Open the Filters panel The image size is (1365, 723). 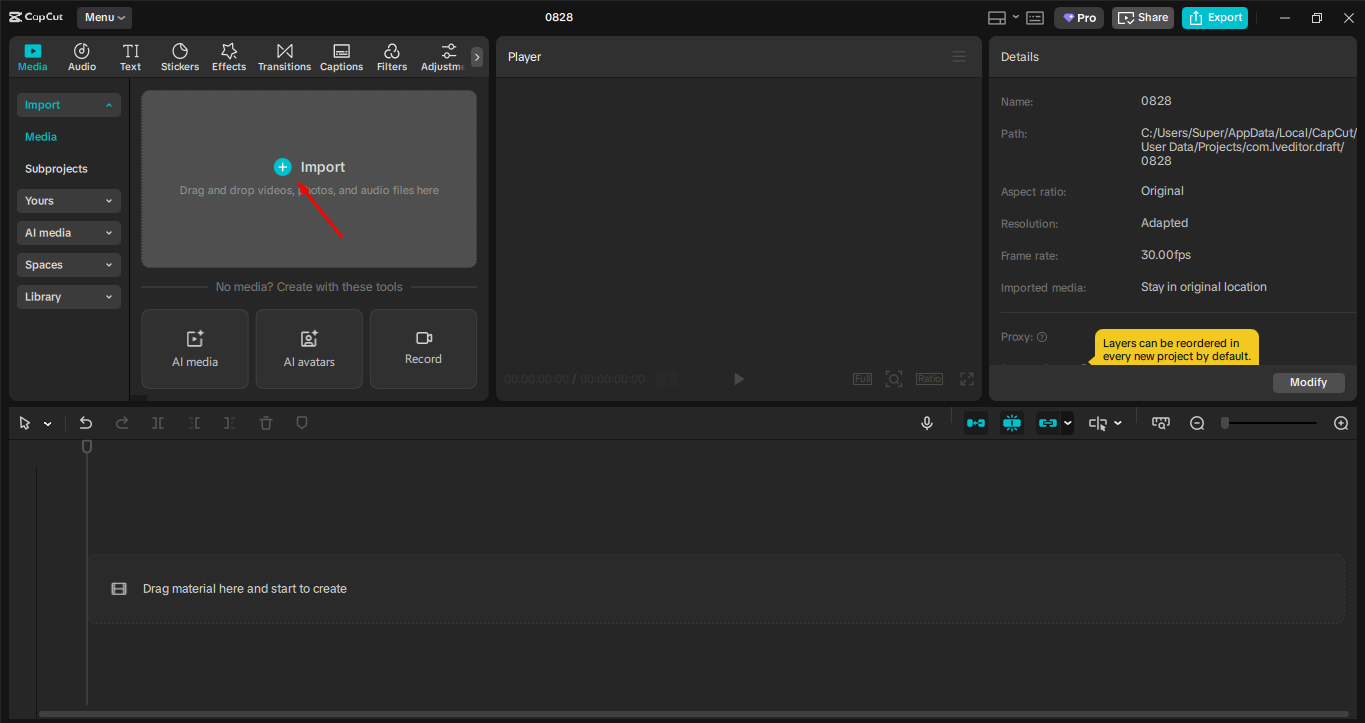coord(391,56)
